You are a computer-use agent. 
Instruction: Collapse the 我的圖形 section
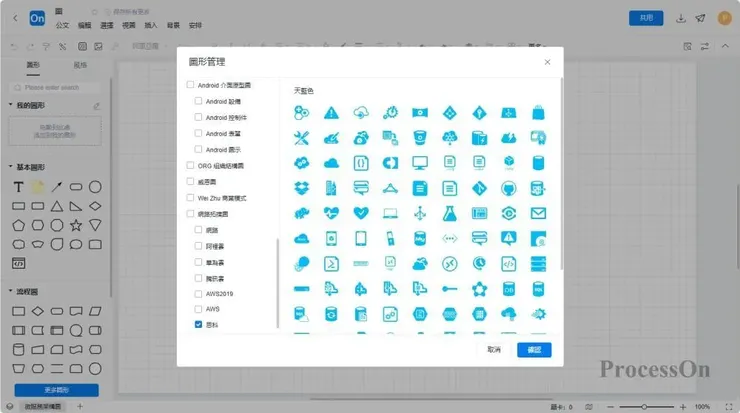[x=10, y=105]
